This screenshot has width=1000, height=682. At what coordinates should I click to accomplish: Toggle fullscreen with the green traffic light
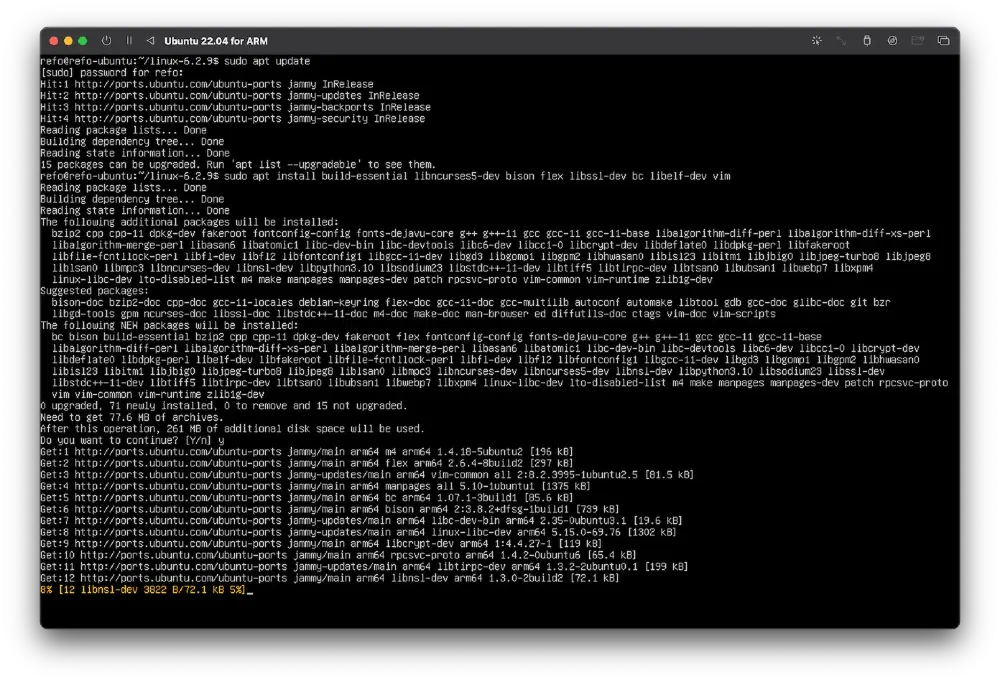click(82, 40)
